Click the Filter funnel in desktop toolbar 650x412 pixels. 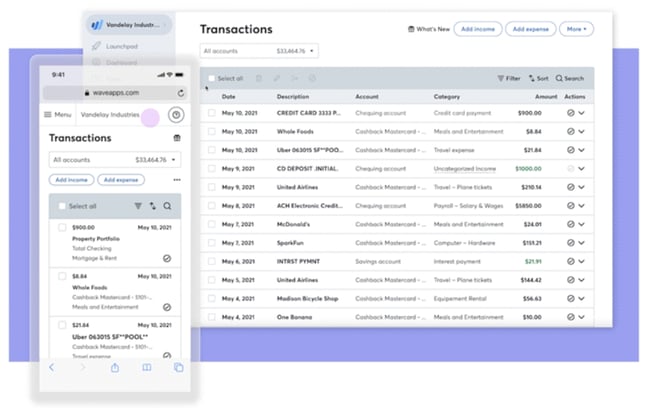[x=501, y=78]
